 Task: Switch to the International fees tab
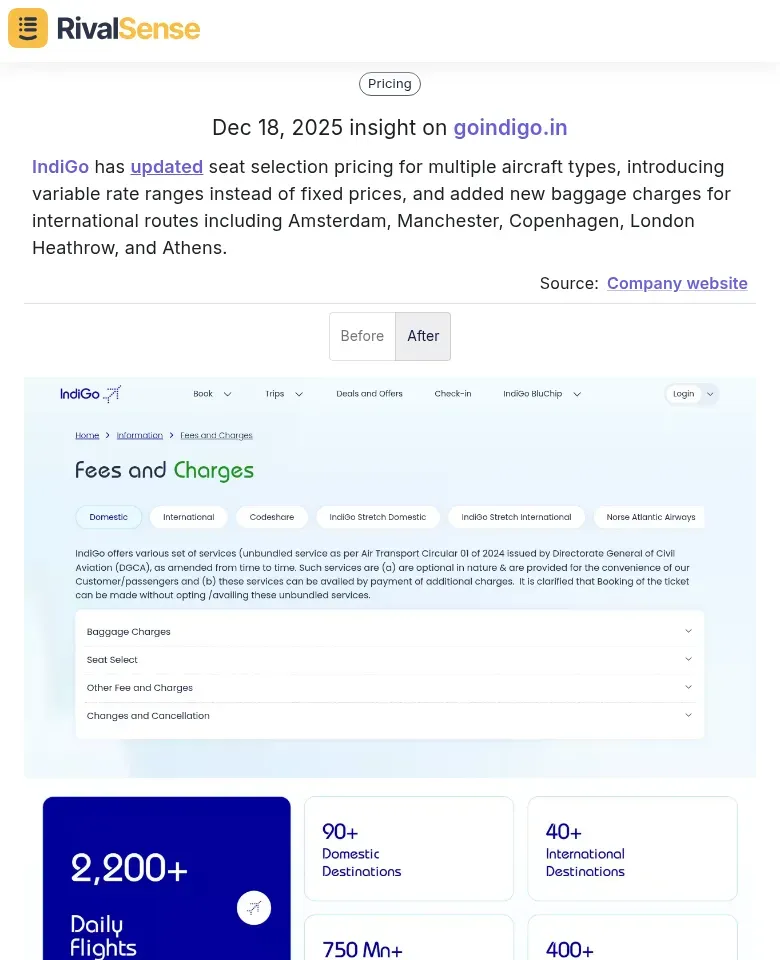tap(188, 517)
